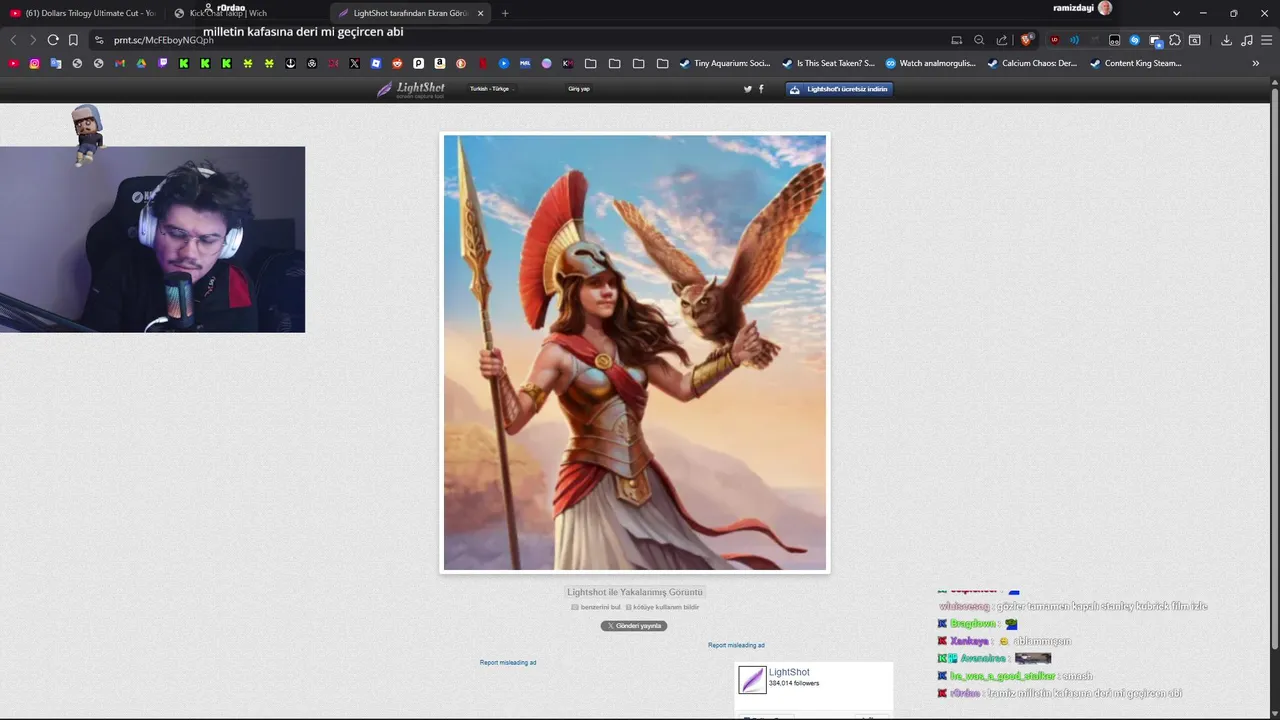Screen dimensions: 1280x720
Task: Click the LightShot Facebook page name
Action: [x=789, y=672]
